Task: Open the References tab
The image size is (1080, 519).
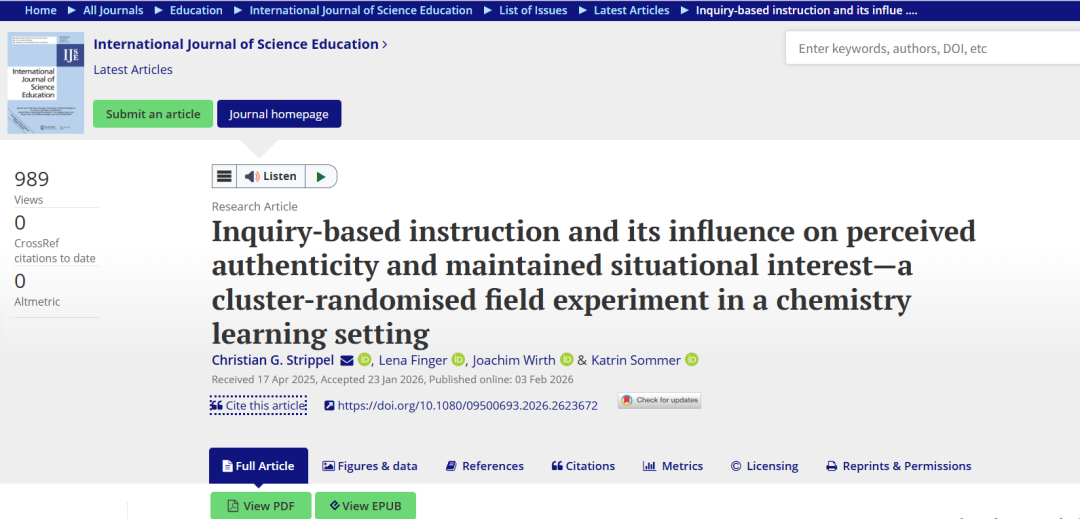Action: click(x=485, y=466)
